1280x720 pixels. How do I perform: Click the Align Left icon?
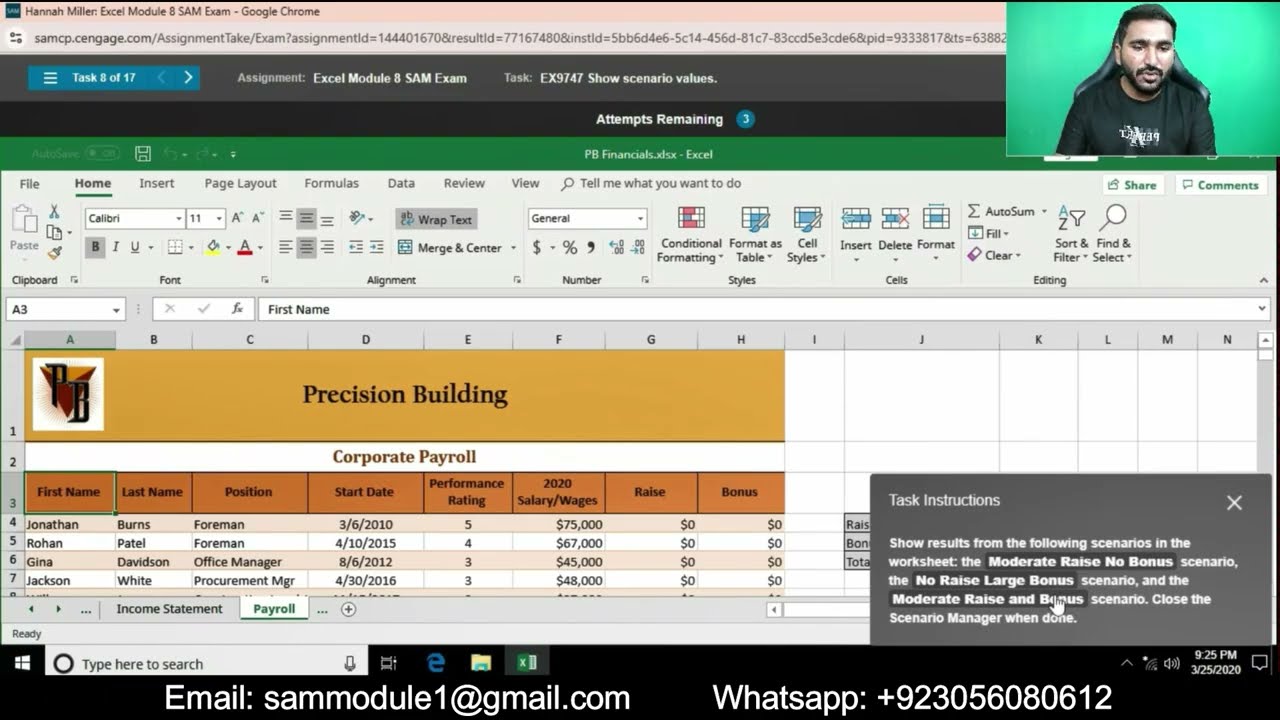coord(286,247)
